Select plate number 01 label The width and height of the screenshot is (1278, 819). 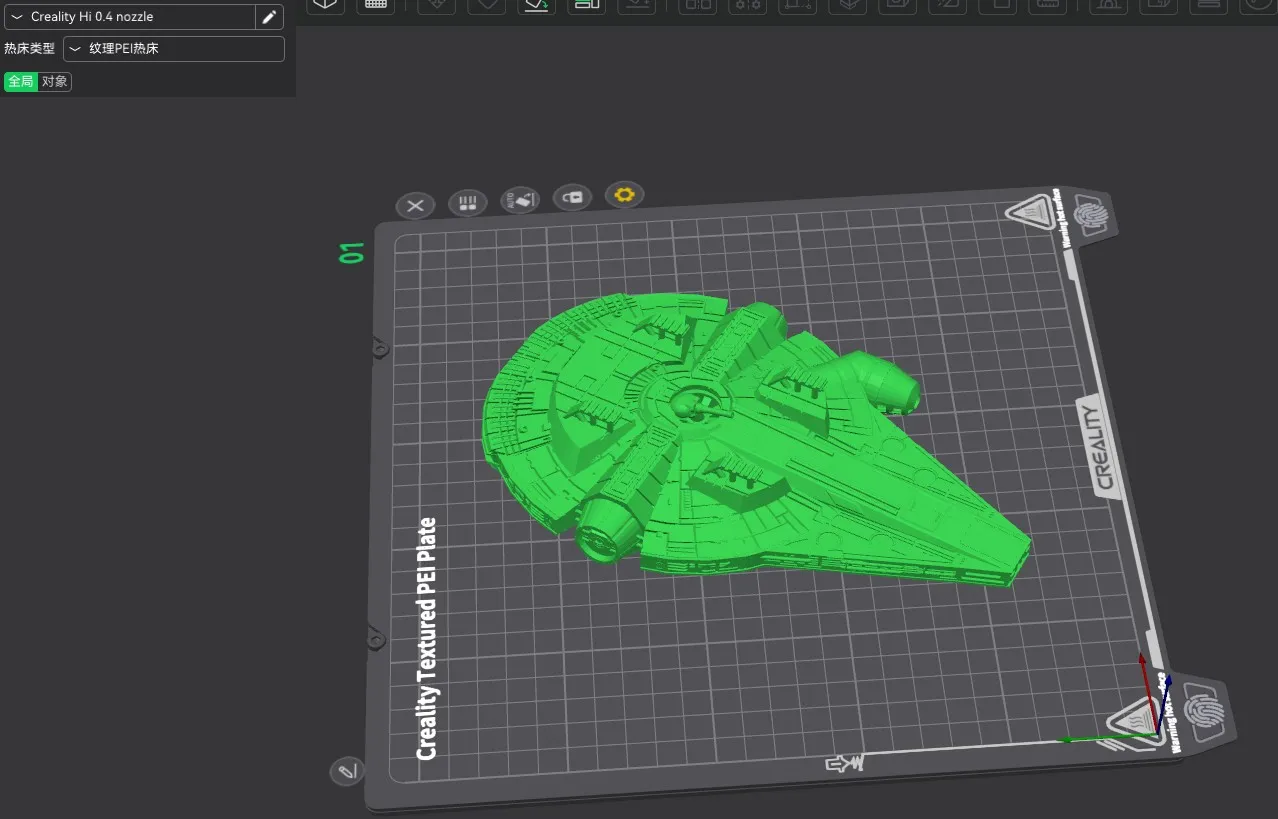352,253
